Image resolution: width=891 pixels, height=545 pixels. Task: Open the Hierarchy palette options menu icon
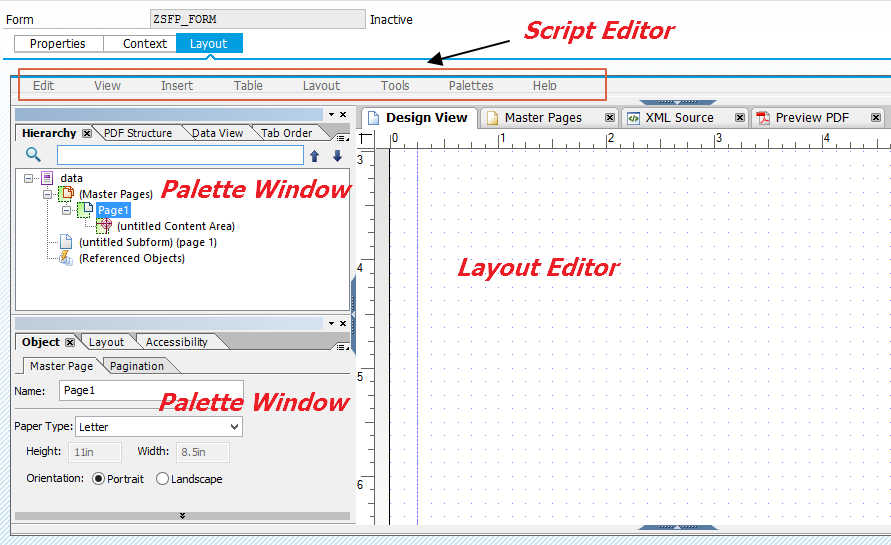click(x=343, y=138)
